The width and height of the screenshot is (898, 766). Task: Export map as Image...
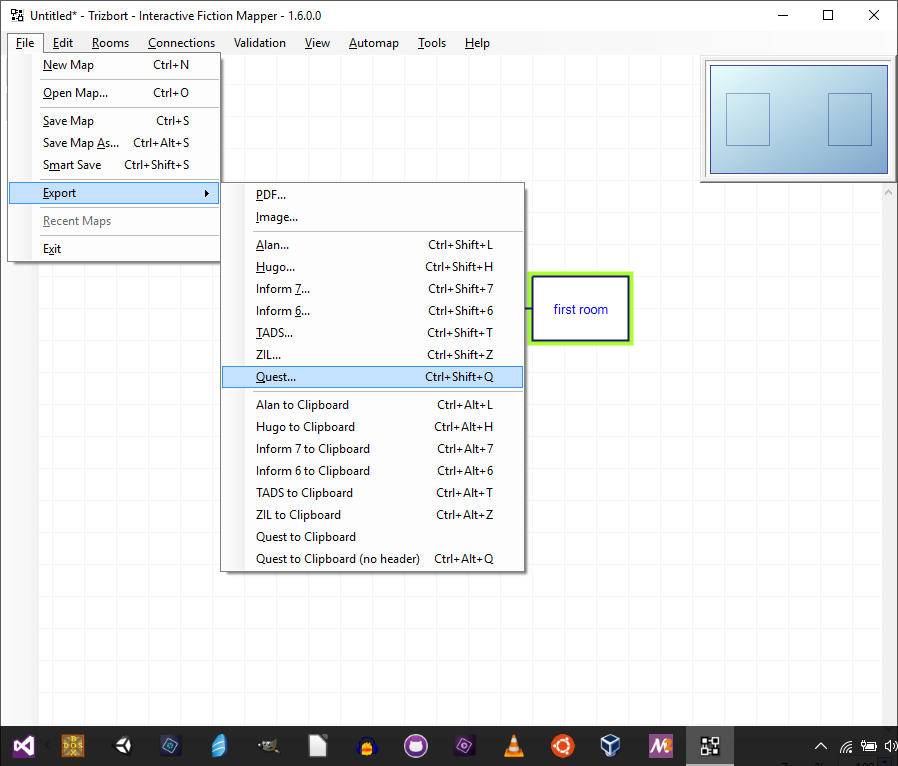coord(372,217)
